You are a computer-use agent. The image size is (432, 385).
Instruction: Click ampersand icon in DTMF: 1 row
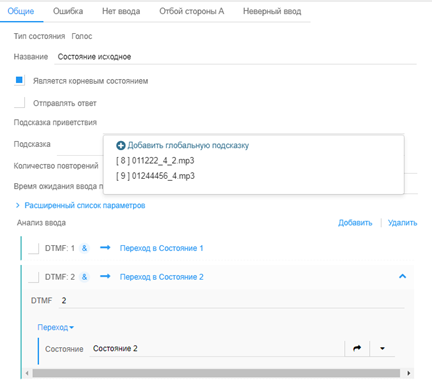[x=84, y=248]
